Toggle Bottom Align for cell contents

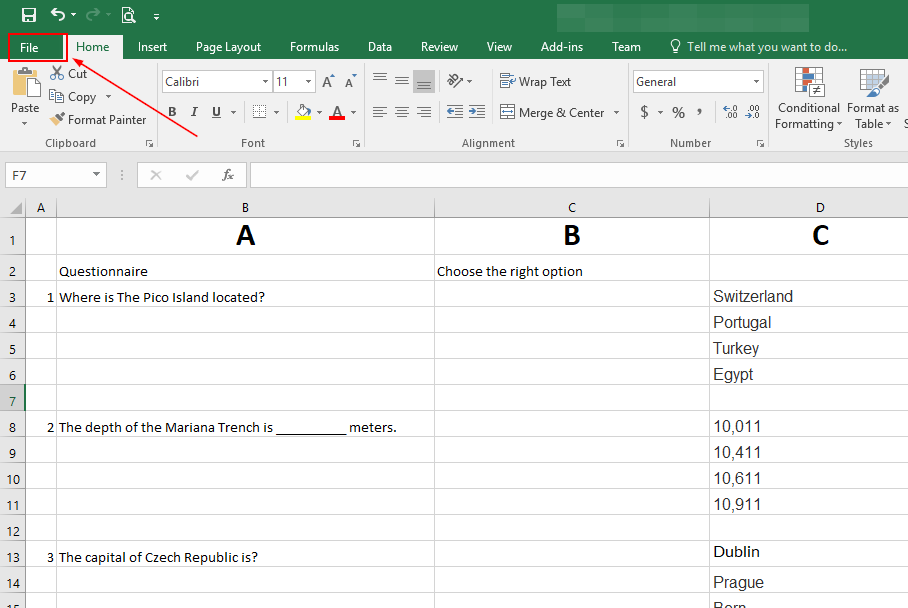(424, 82)
